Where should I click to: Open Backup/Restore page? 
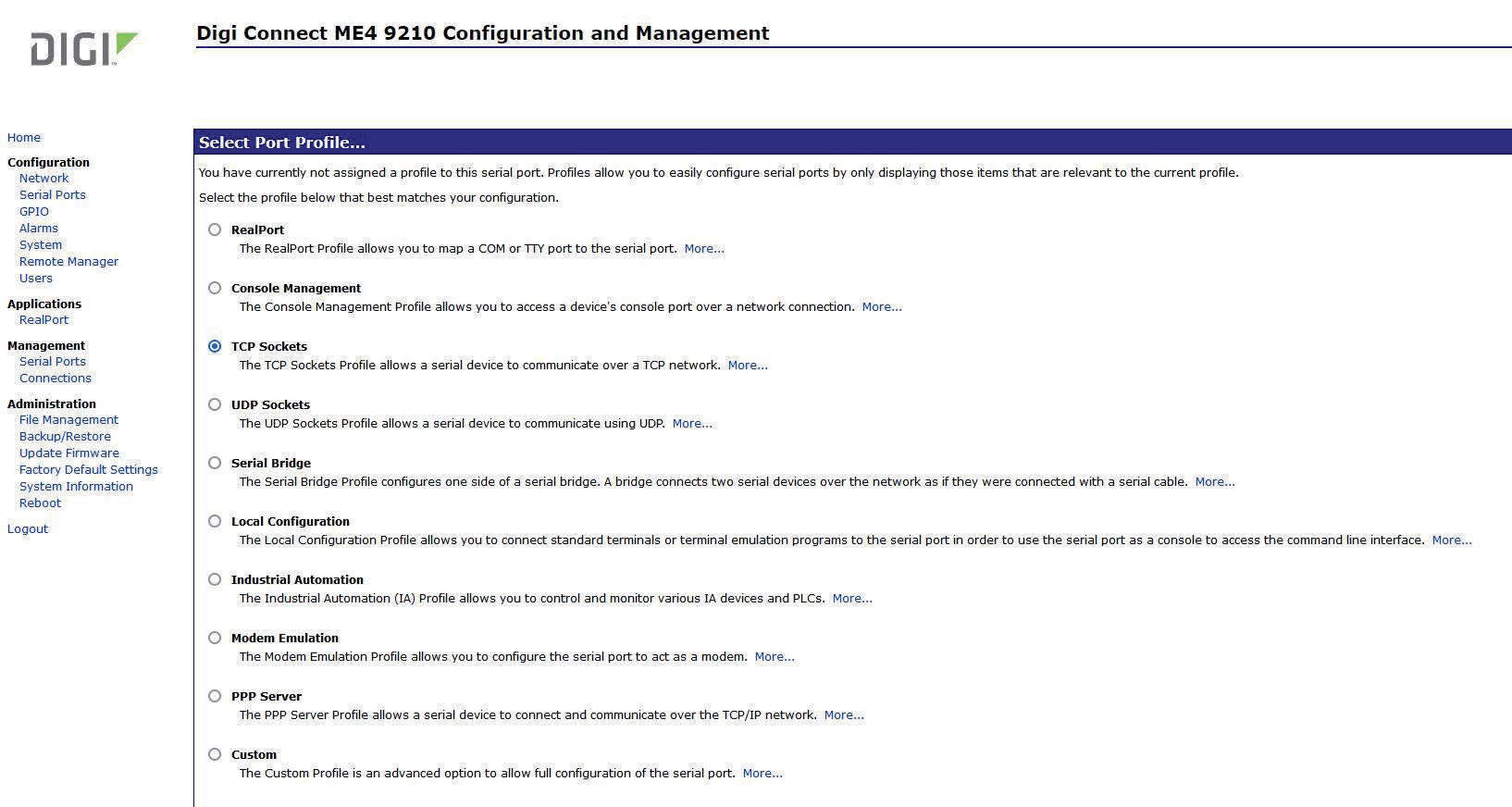(65, 437)
